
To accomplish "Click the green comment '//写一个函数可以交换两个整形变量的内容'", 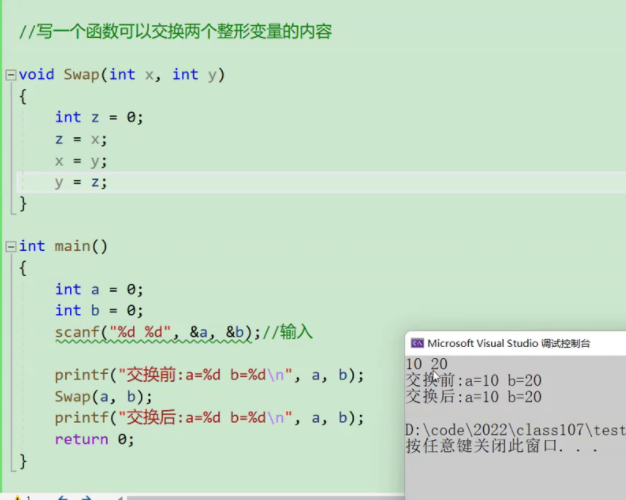I will click(x=175, y=31).
